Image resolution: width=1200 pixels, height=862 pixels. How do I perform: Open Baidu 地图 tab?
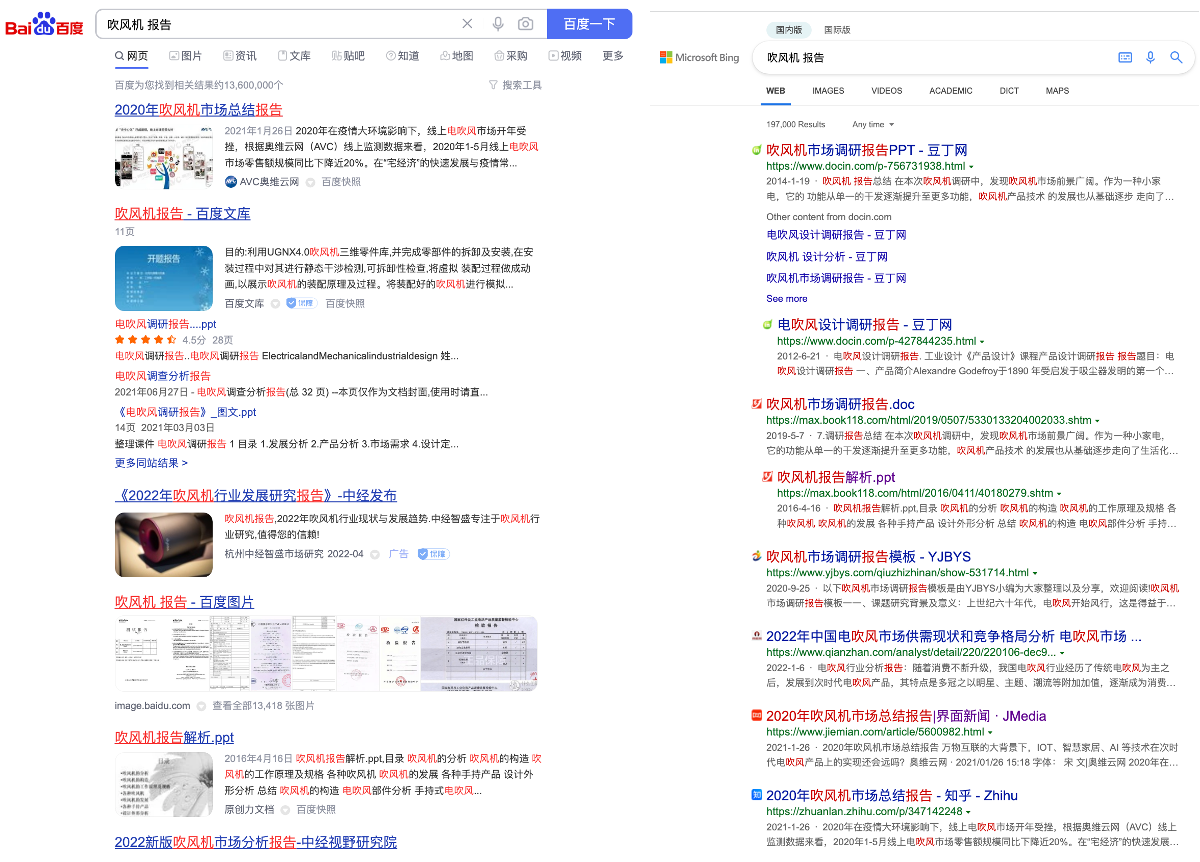click(x=456, y=56)
